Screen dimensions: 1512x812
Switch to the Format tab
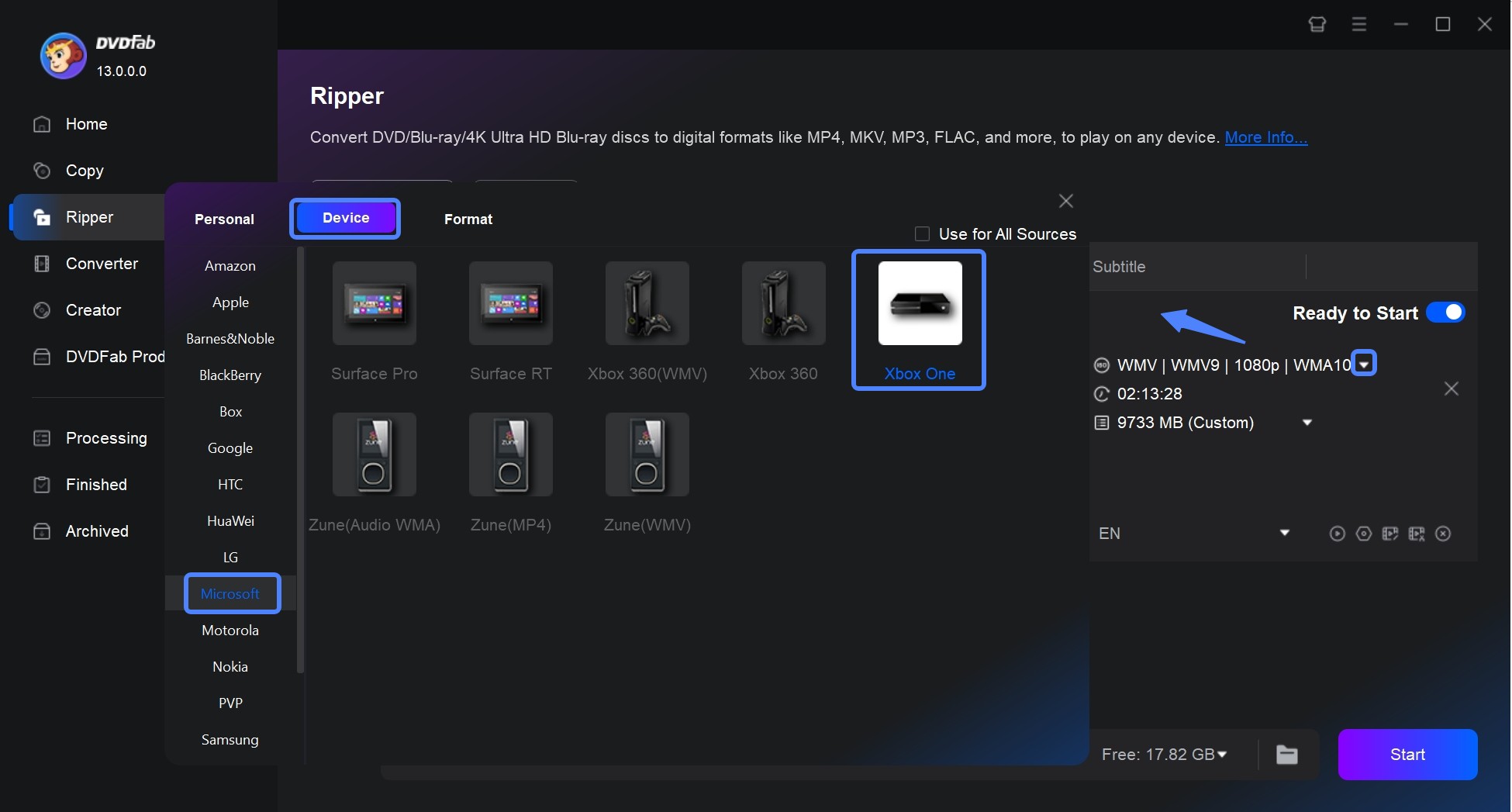coord(468,219)
